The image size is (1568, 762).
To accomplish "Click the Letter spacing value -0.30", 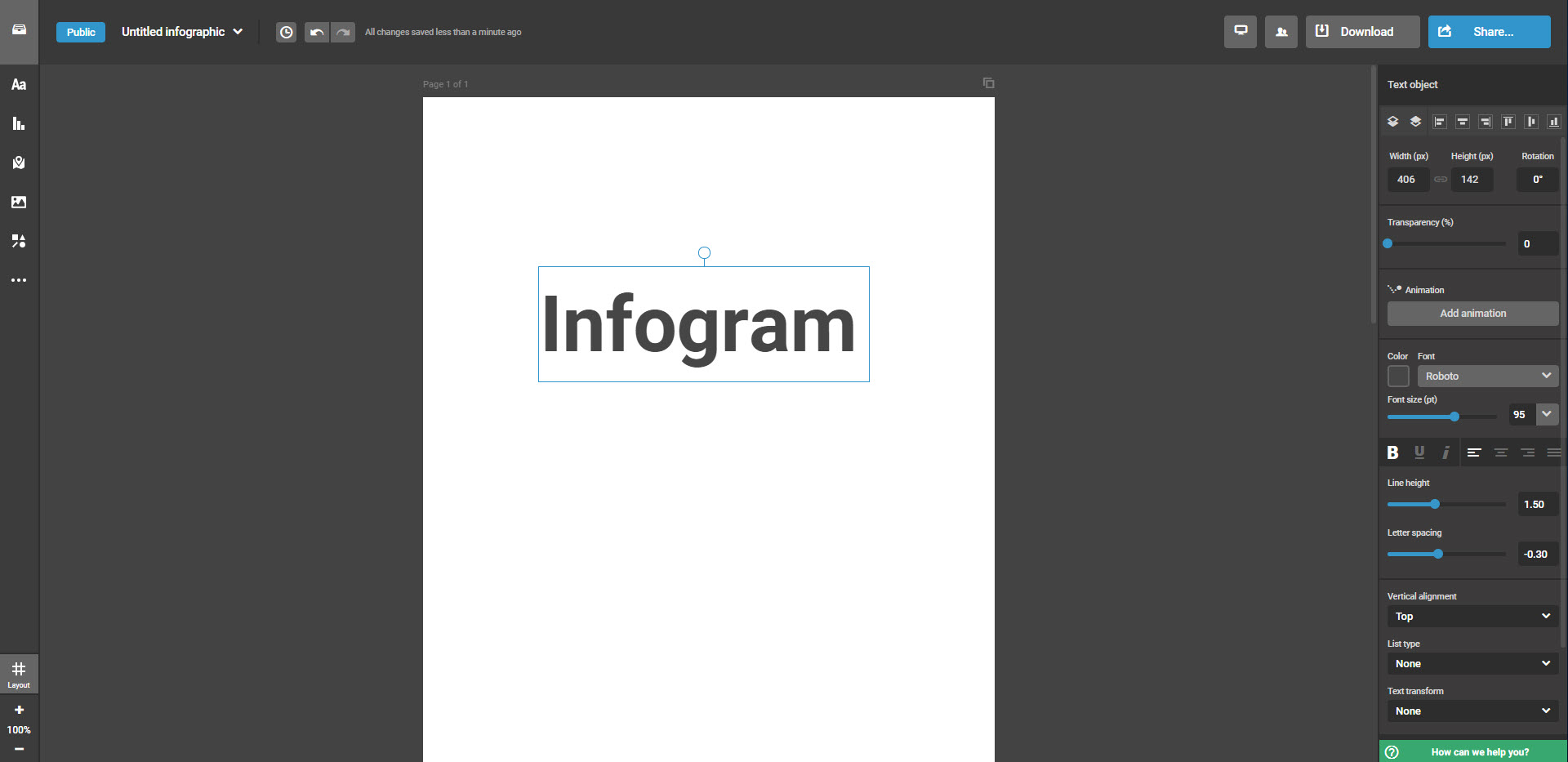I will tap(1539, 554).
